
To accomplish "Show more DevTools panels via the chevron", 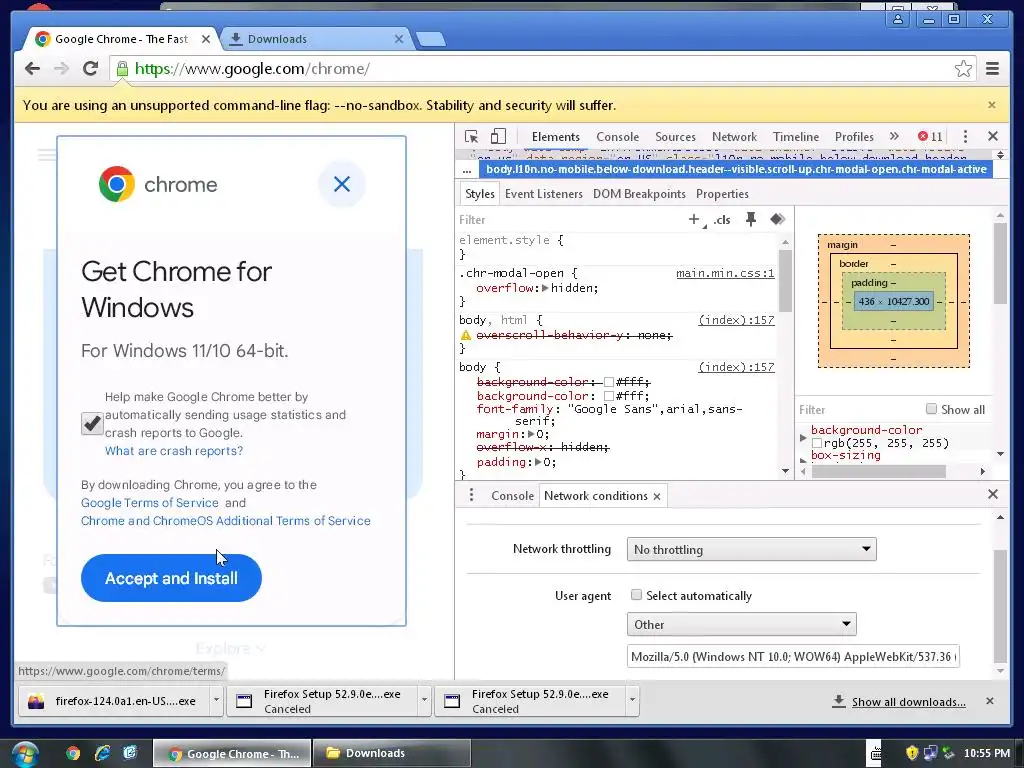I will point(894,136).
